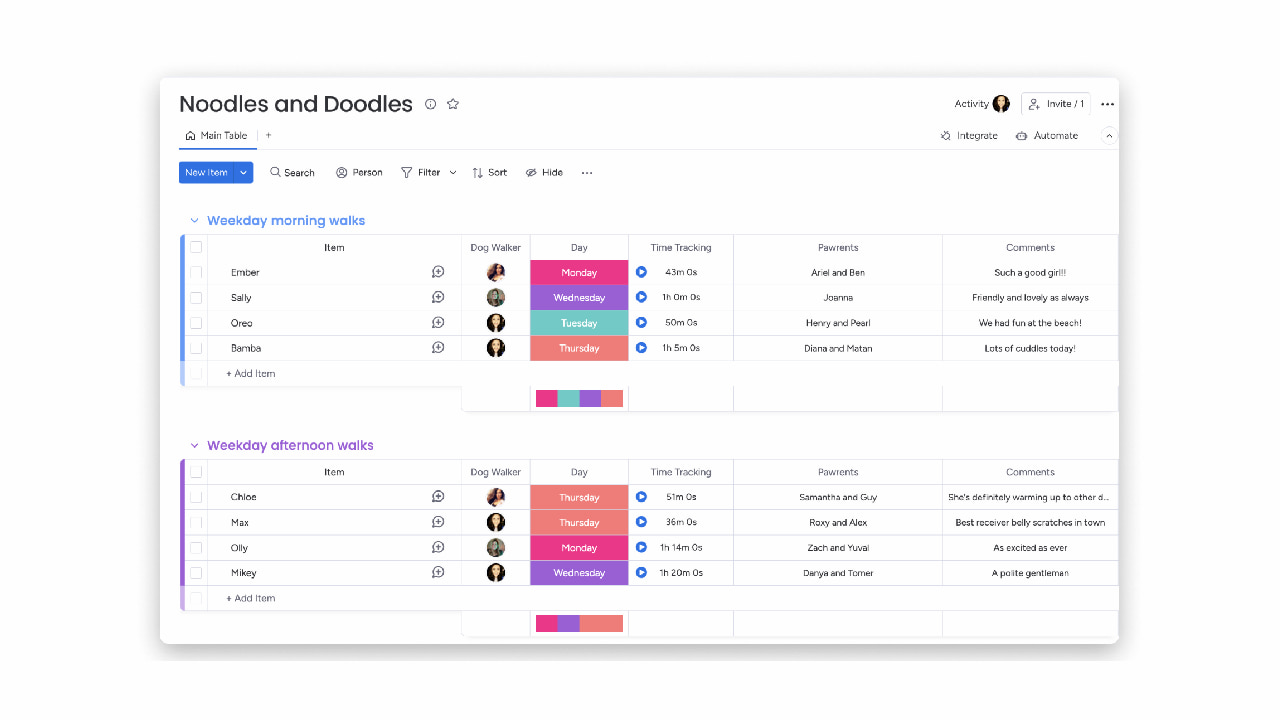Open the Search function in the toolbar
This screenshot has height=720, width=1280.
tap(292, 172)
